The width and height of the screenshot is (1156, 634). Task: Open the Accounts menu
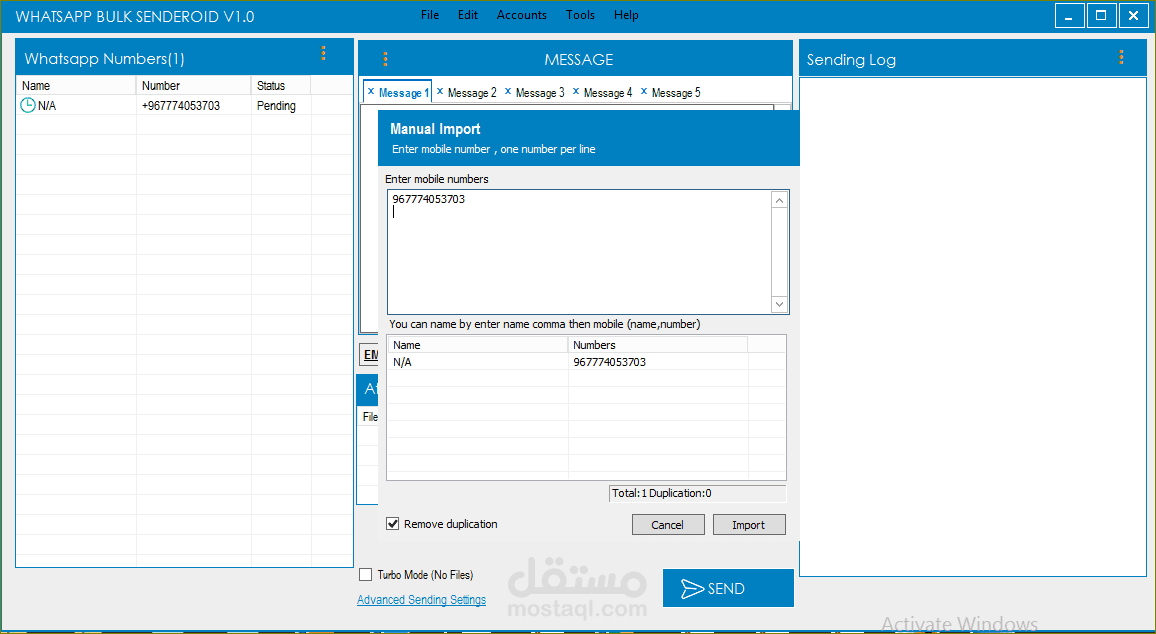[x=522, y=15]
